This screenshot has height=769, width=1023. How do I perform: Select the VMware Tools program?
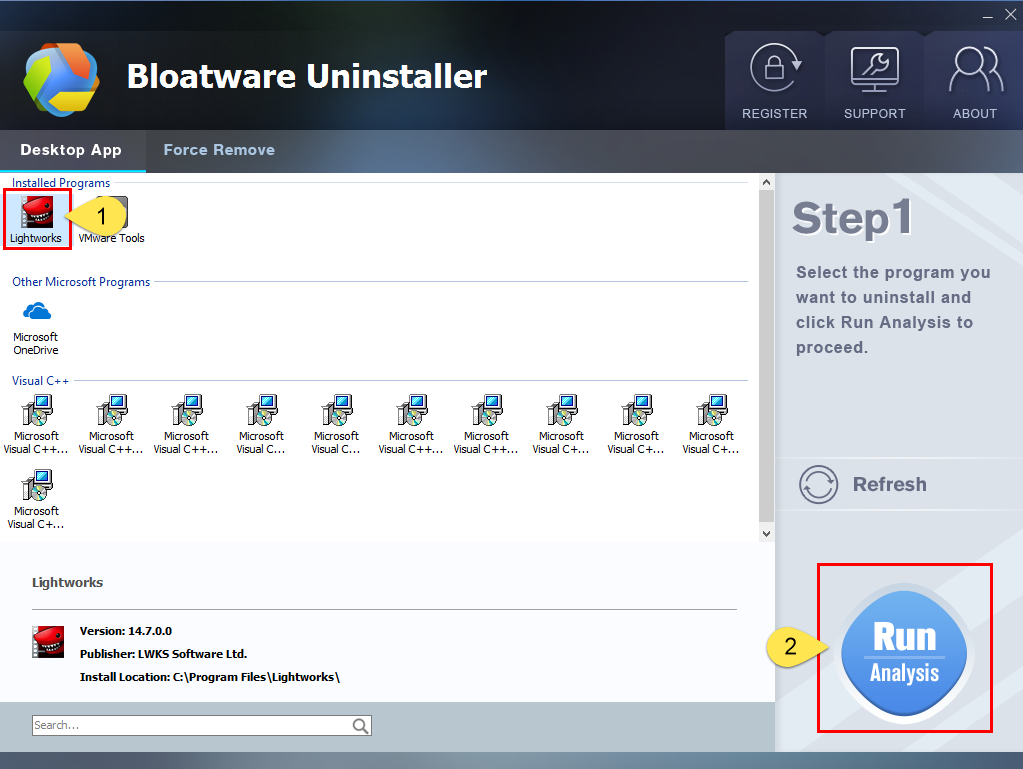[x=112, y=220]
